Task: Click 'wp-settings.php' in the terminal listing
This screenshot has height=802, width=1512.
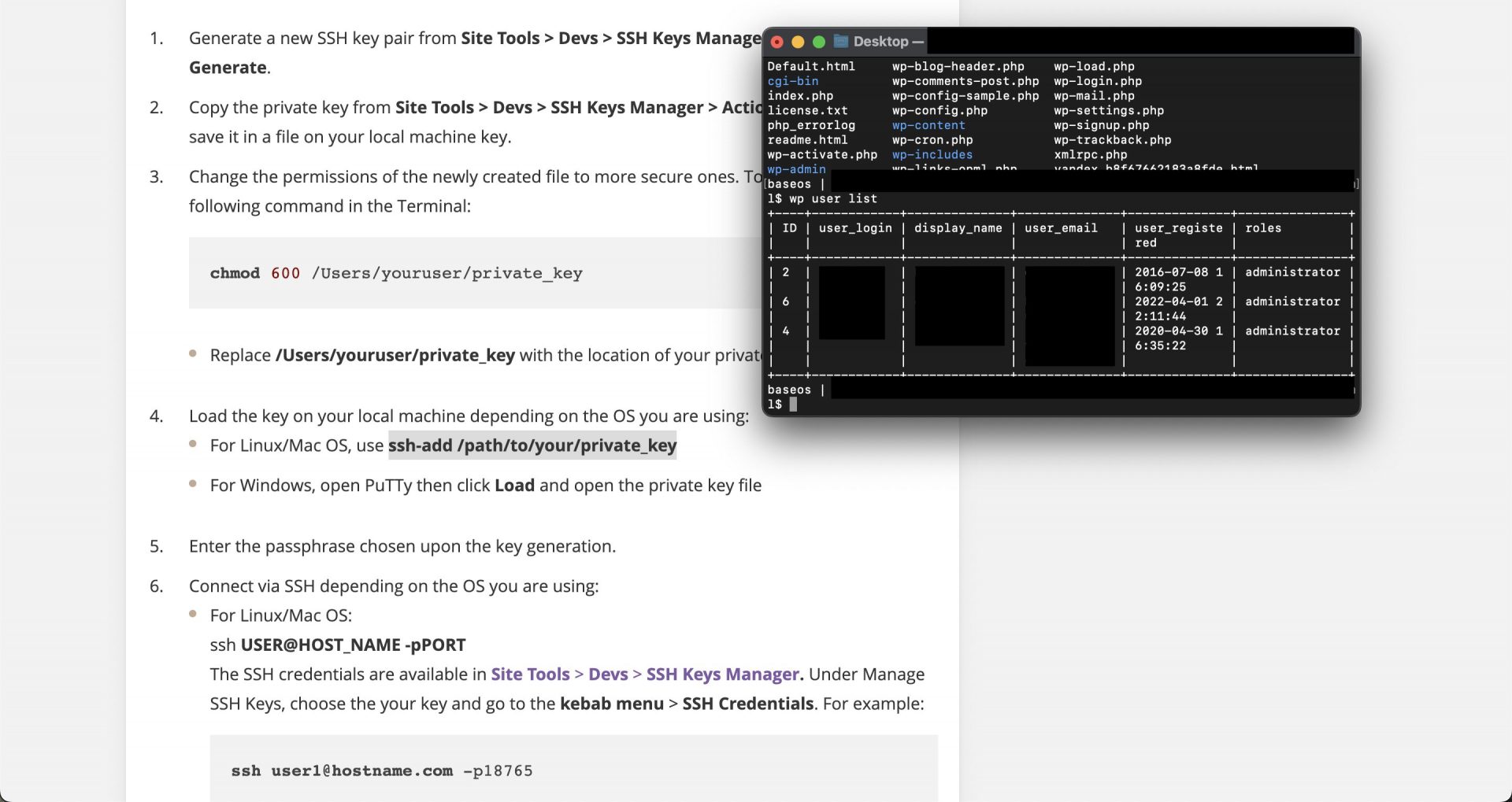Action: click(x=1109, y=110)
